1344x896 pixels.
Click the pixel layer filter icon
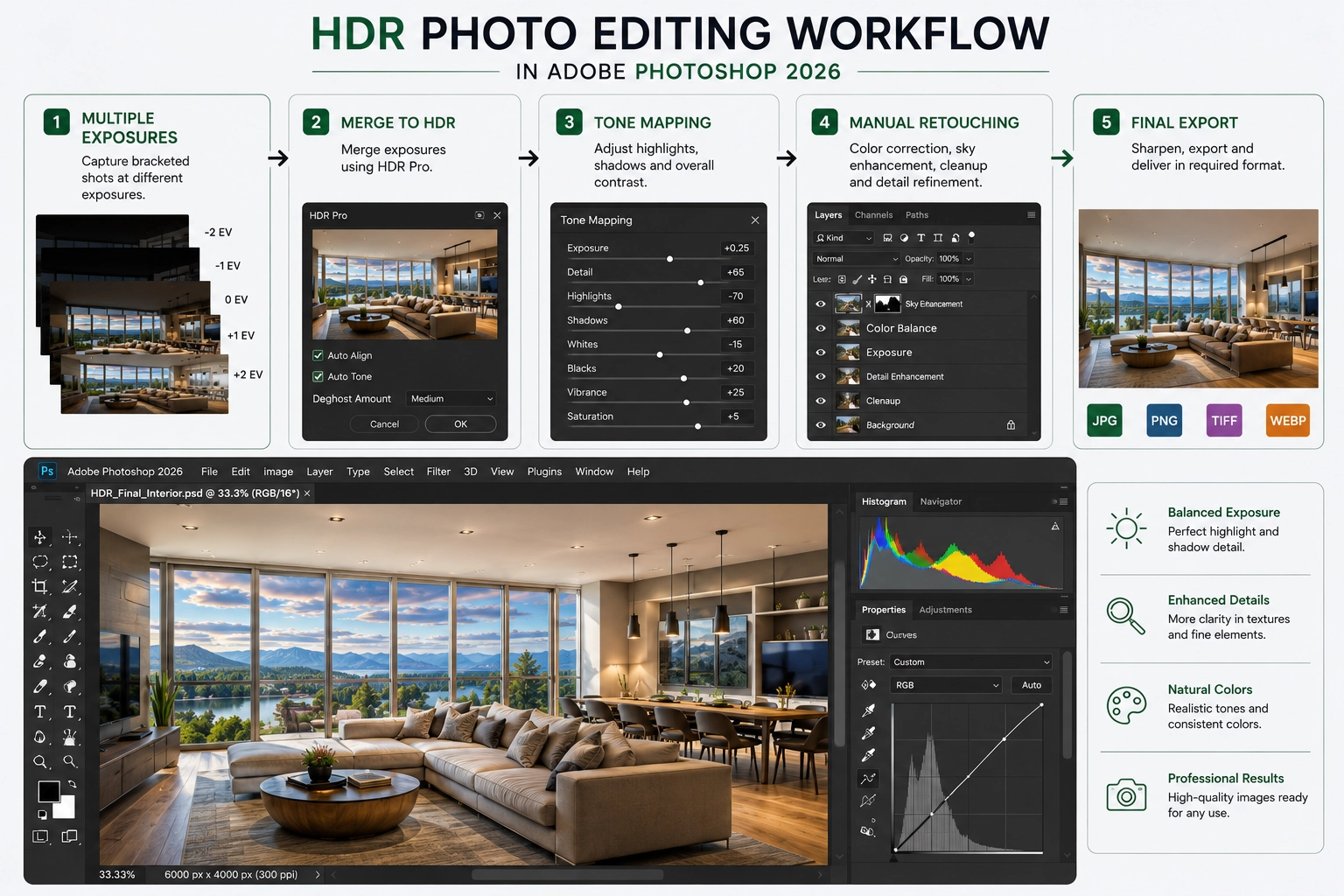pos(887,237)
